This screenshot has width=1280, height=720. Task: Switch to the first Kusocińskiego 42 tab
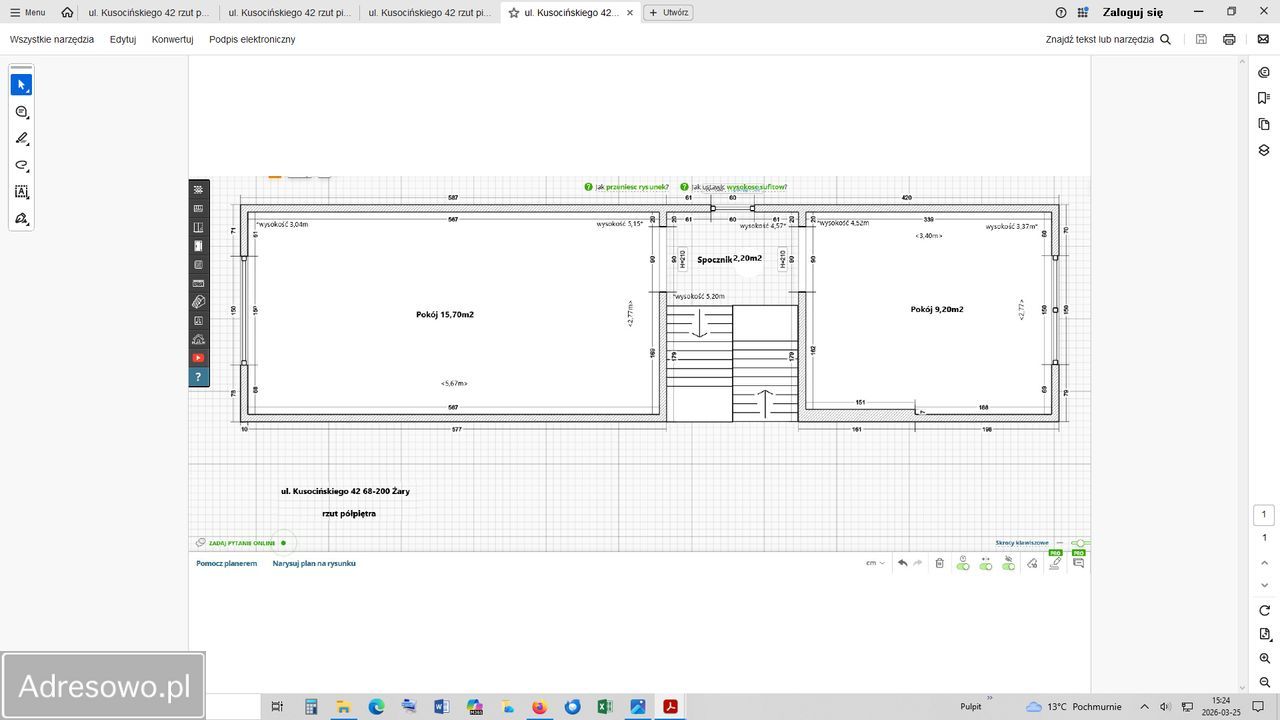click(148, 13)
